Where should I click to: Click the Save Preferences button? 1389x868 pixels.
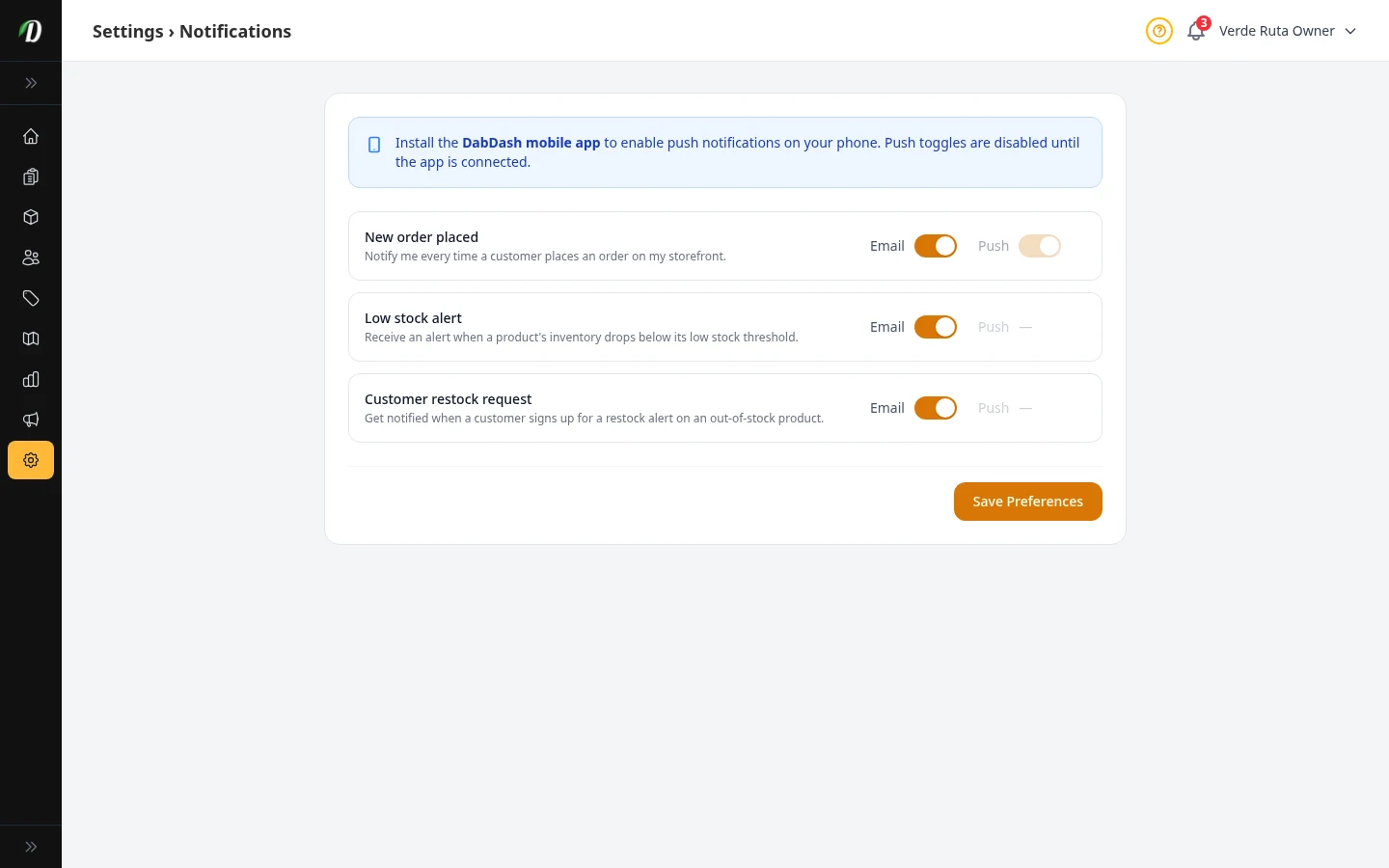pos(1027,502)
